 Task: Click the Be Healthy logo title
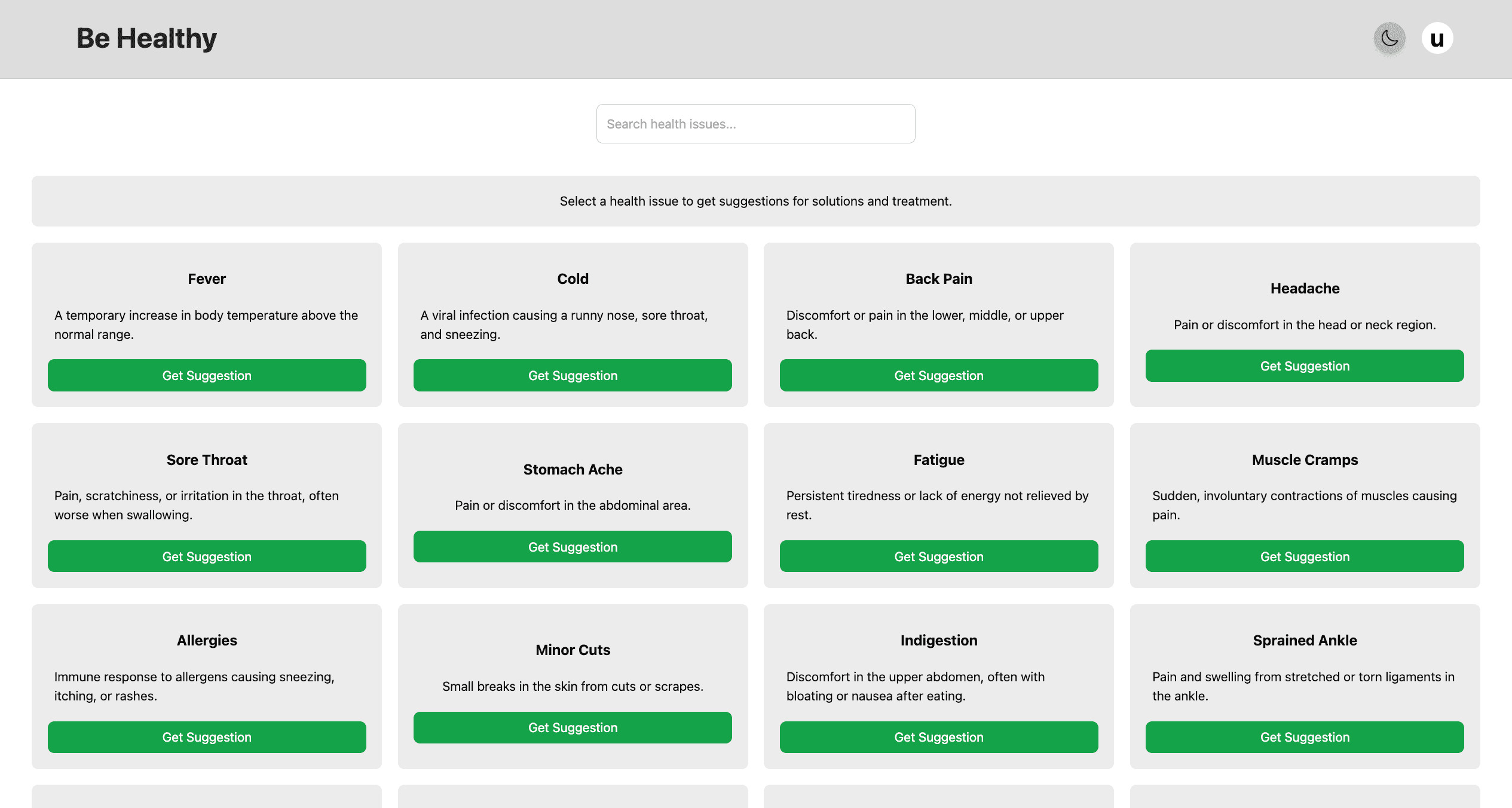pyautogui.click(x=146, y=39)
